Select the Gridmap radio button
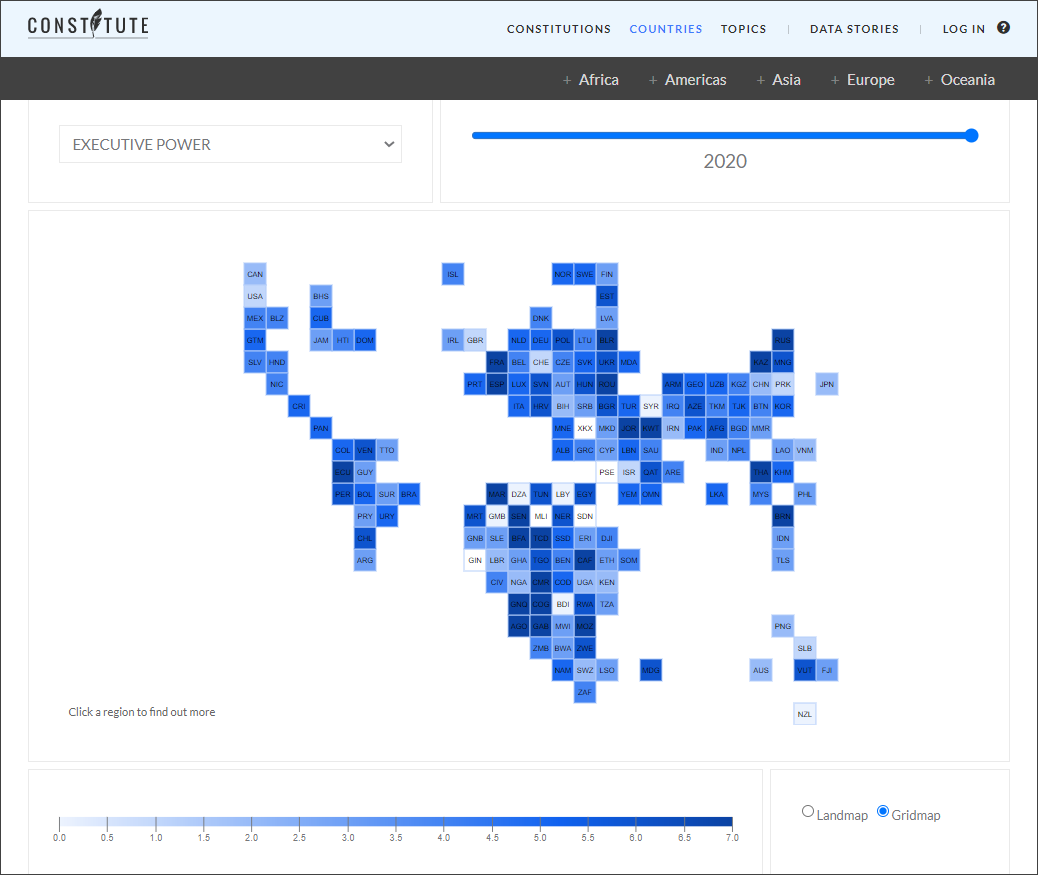 (883, 812)
